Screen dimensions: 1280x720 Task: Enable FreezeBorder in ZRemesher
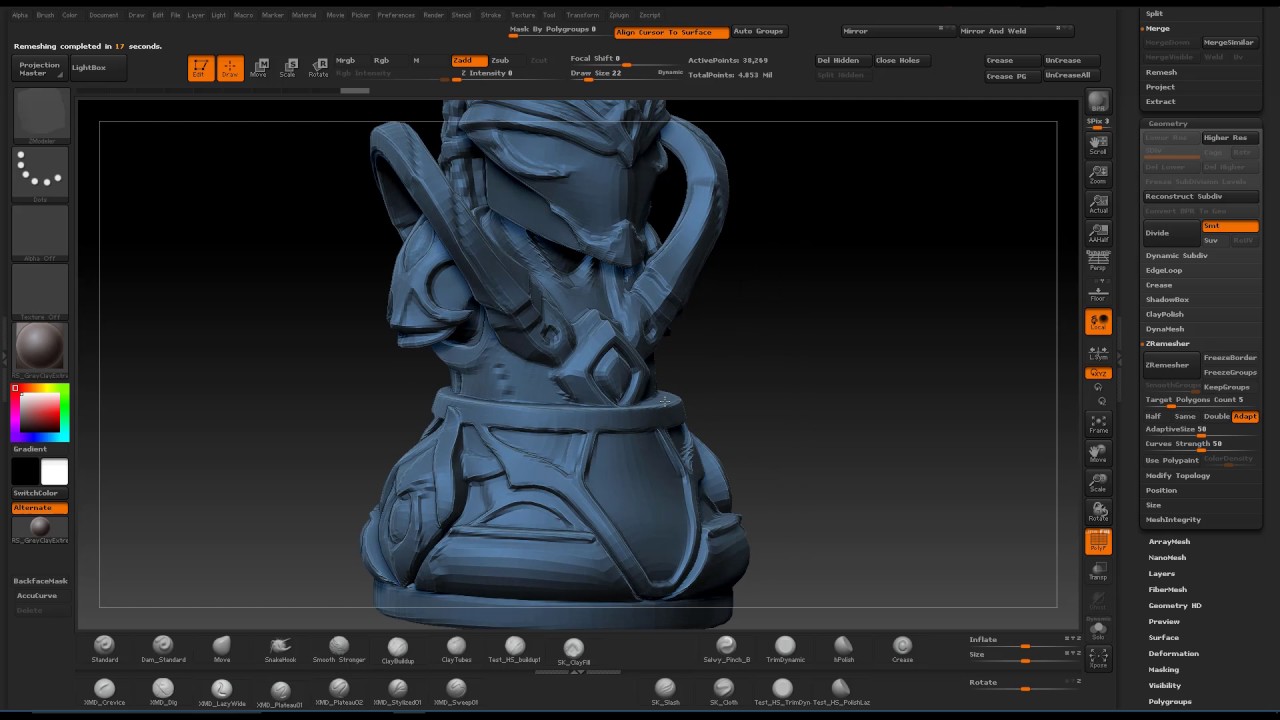click(x=1230, y=357)
